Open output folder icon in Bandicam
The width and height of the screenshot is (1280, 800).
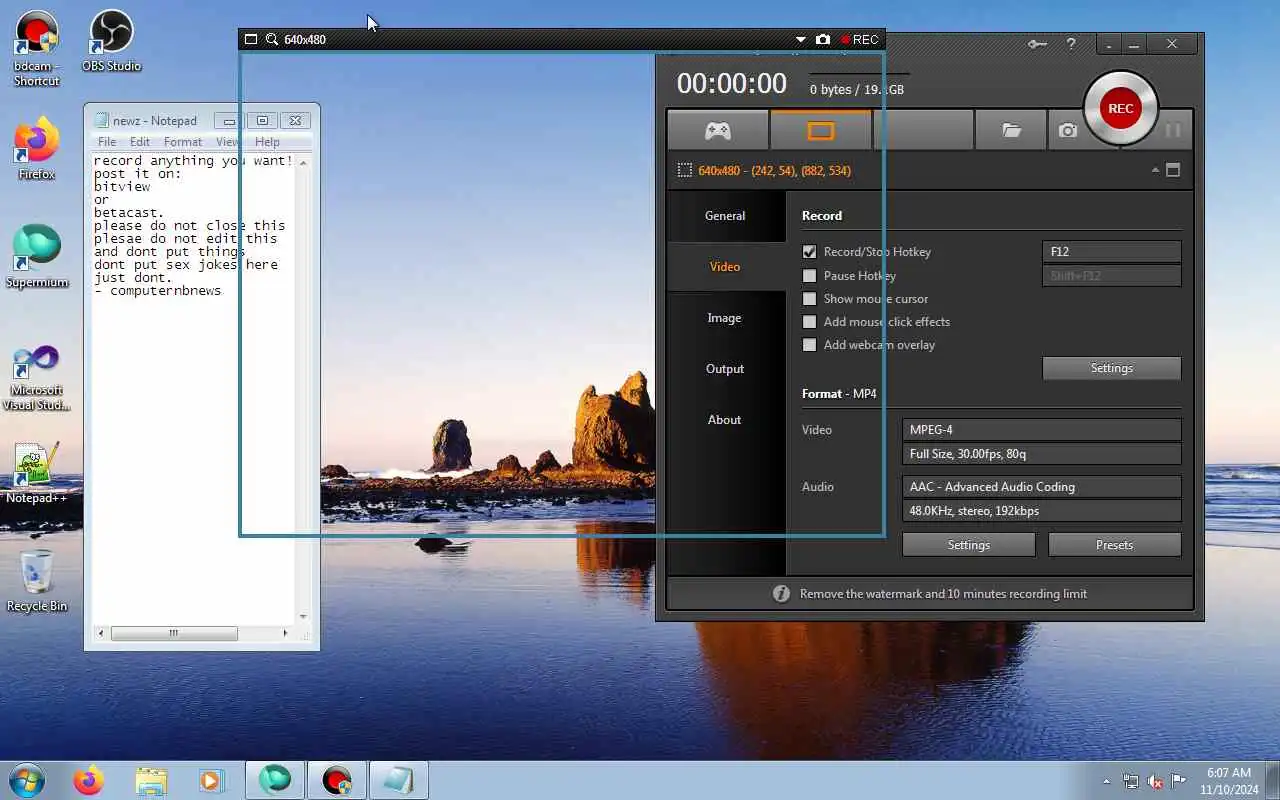tap(1011, 130)
